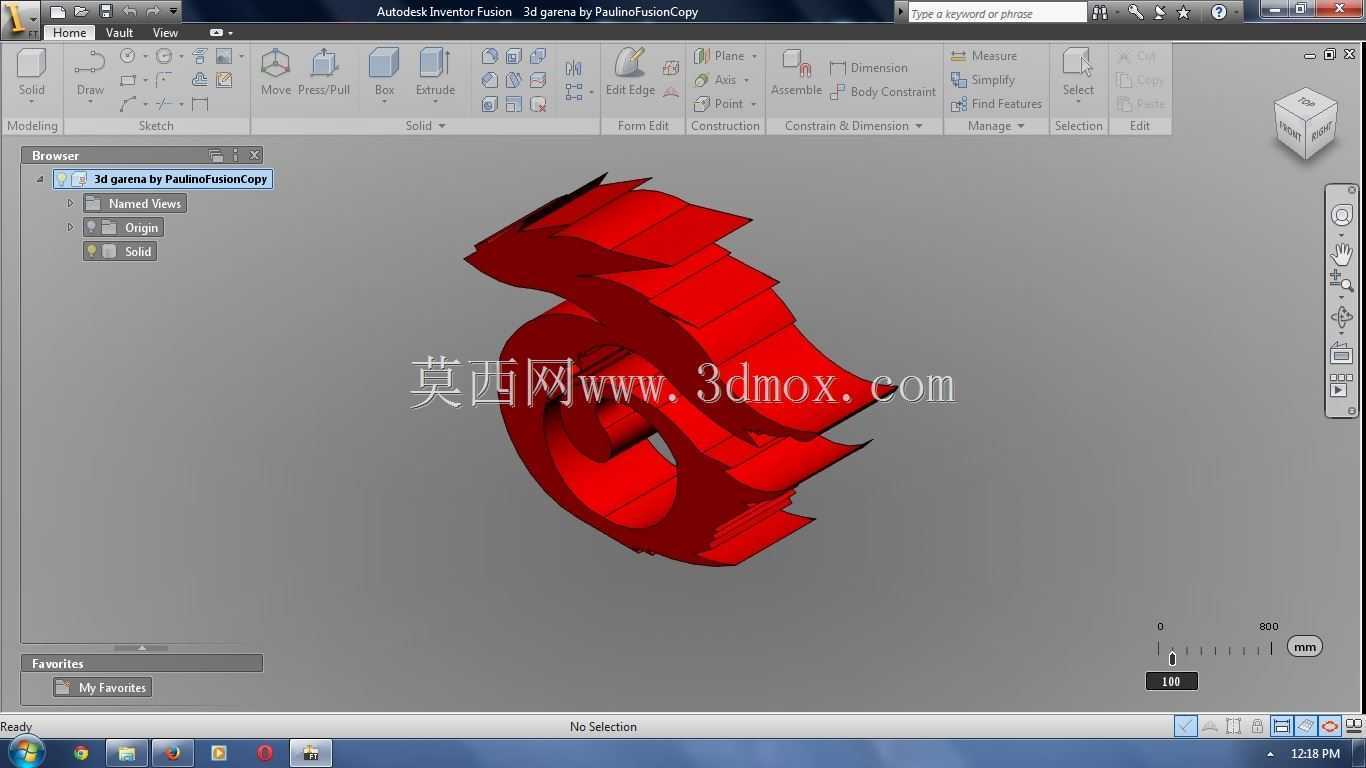Open Google Chrome from the taskbar
1366x768 pixels.
click(81, 753)
